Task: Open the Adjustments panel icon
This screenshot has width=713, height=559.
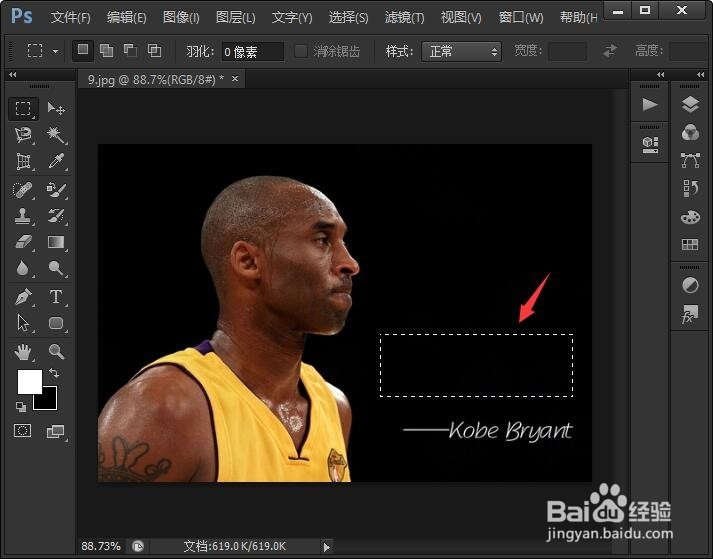Action: point(690,286)
